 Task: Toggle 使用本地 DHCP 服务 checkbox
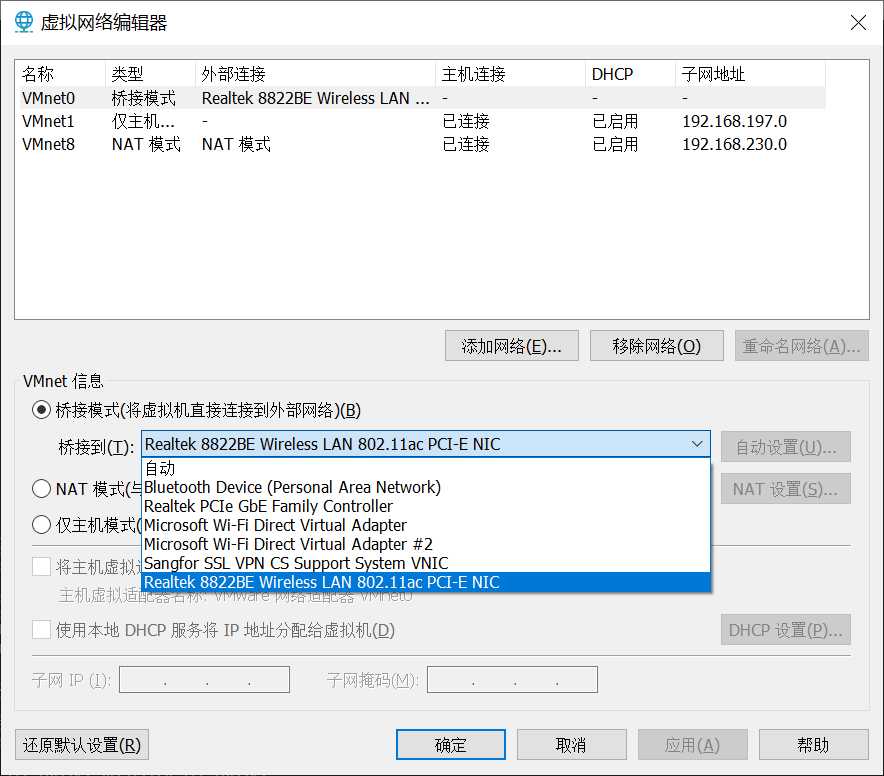click(41, 629)
